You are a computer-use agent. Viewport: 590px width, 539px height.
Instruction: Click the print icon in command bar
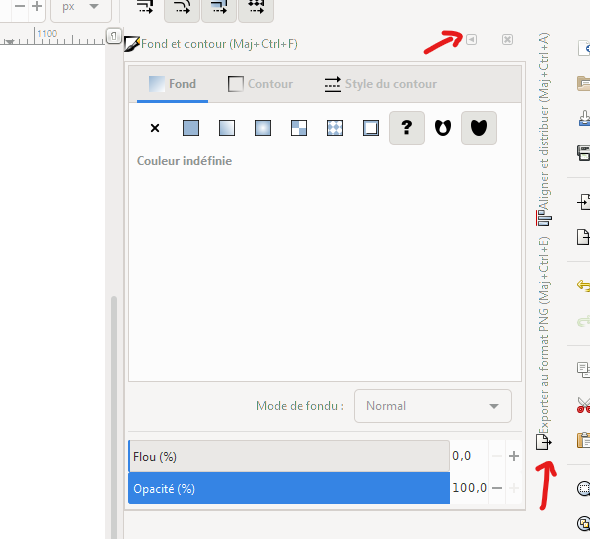coord(584,153)
